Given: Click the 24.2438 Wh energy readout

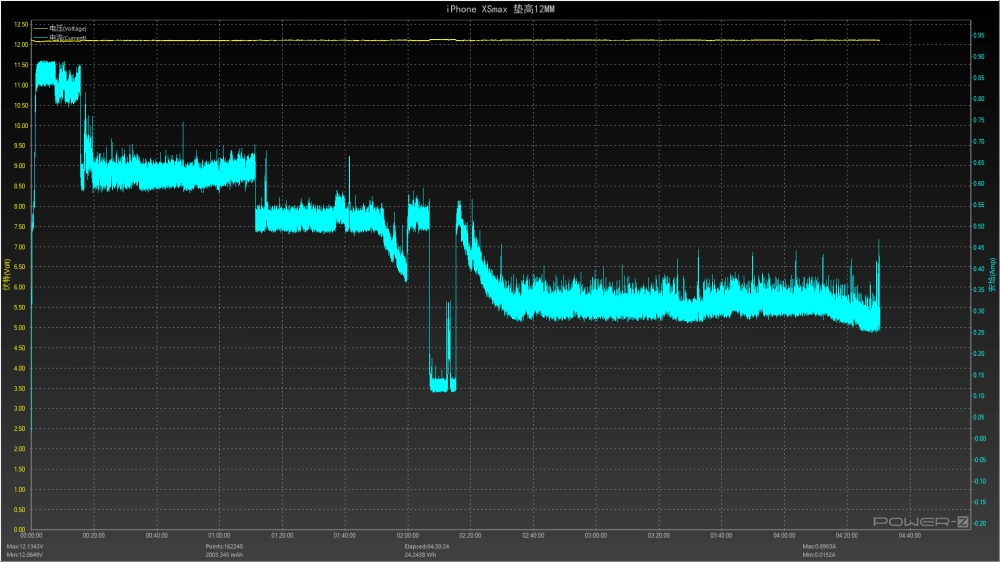Looking at the screenshot, I should pyautogui.click(x=420, y=555).
